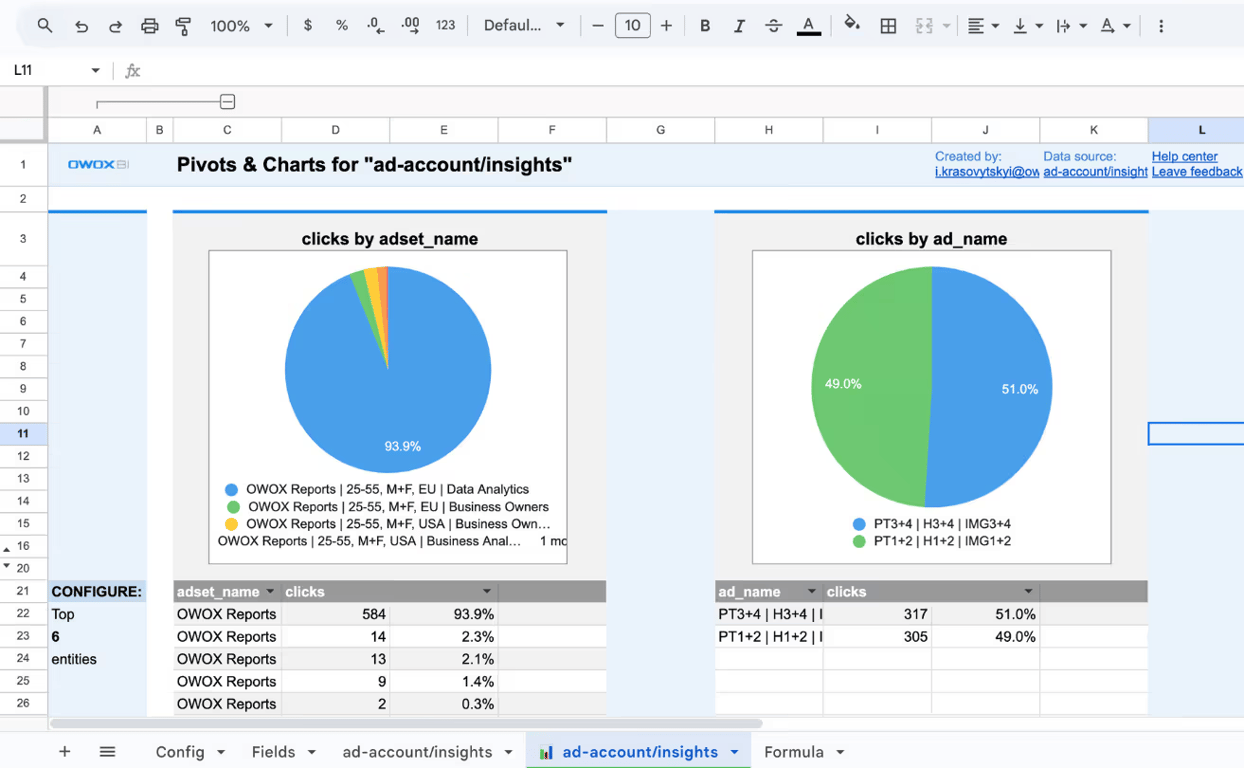Open the active ad-account/insights tab menu arrow
Screen dimensions: 1244x768
click(x=734, y=752)
